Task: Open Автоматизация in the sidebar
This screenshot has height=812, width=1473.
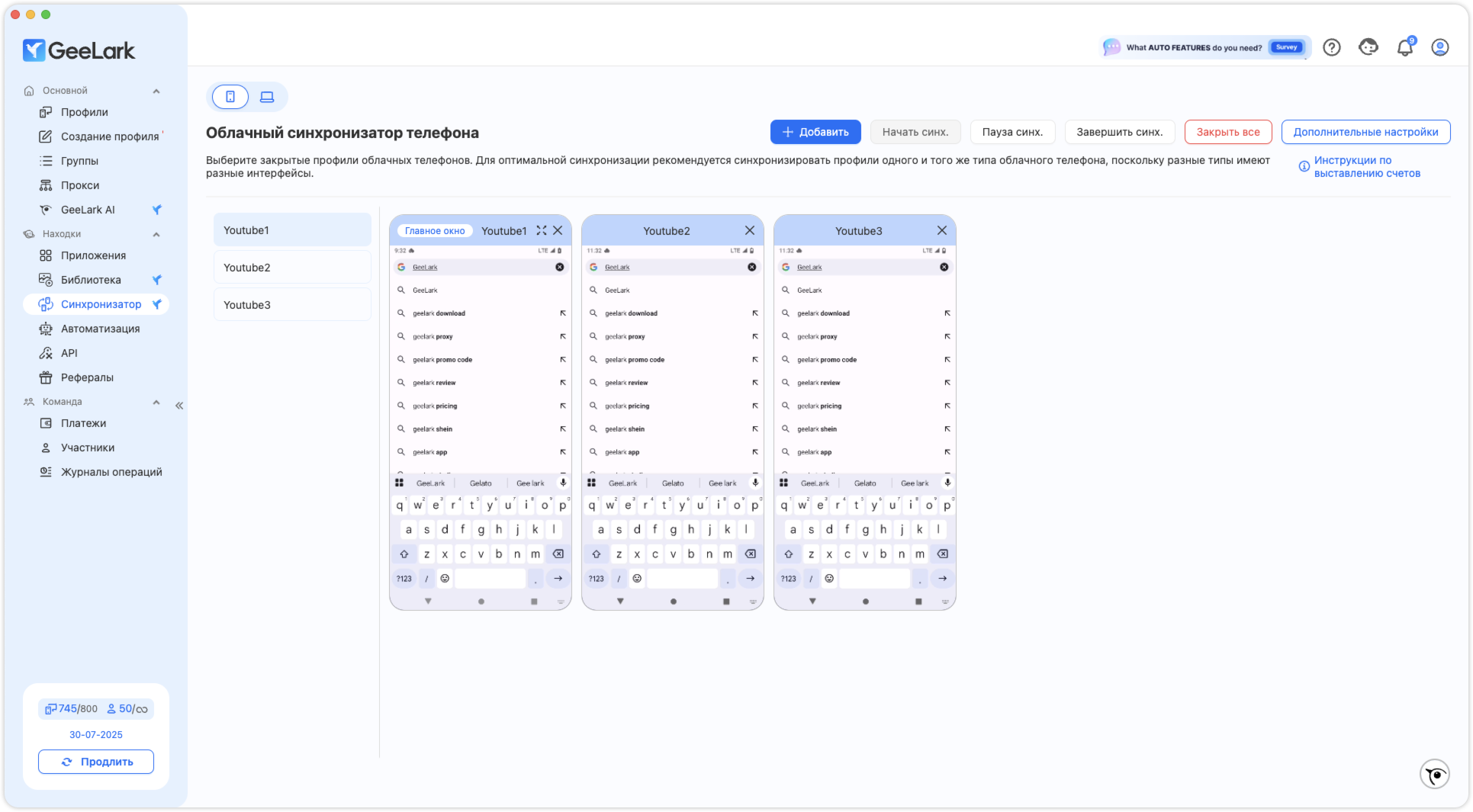Action: (x=100, y=329)
